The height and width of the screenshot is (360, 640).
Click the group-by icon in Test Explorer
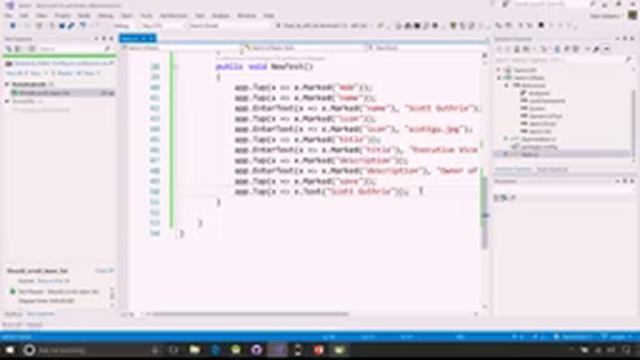pos(18,49)
